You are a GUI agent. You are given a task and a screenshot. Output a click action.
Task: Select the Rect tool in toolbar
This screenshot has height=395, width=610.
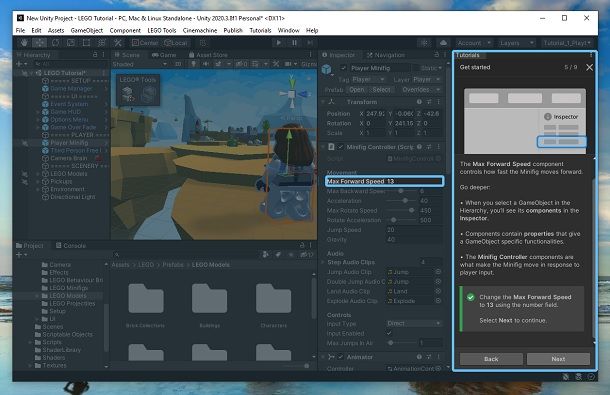86,43
